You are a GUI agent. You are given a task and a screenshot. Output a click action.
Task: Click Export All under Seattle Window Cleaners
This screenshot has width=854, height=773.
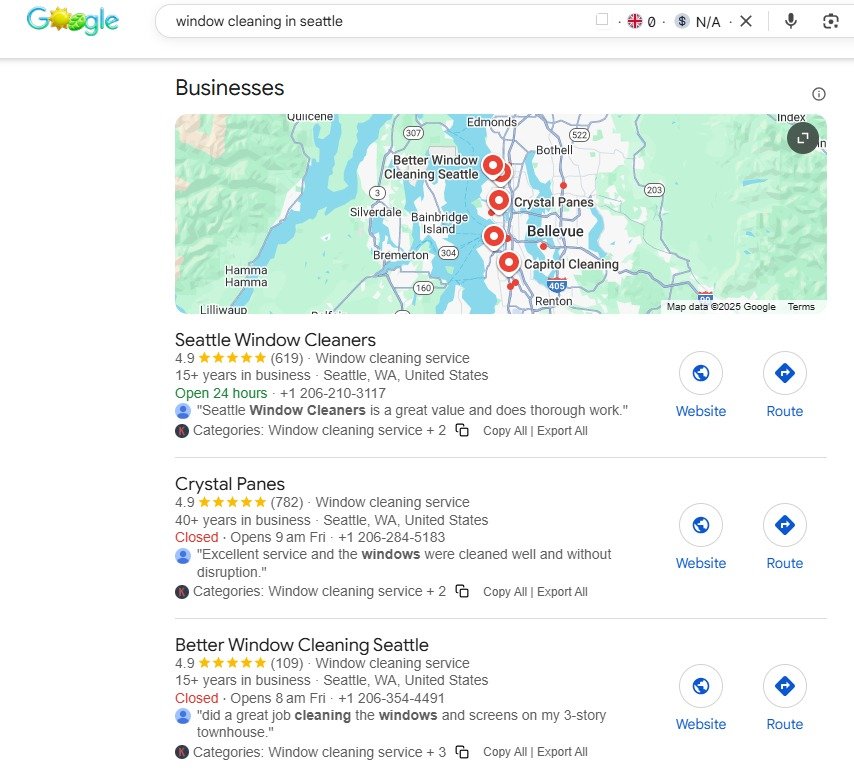pos(562,431)
